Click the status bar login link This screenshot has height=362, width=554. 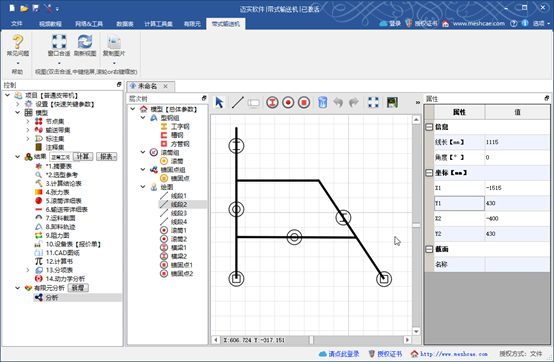(339, 354)
